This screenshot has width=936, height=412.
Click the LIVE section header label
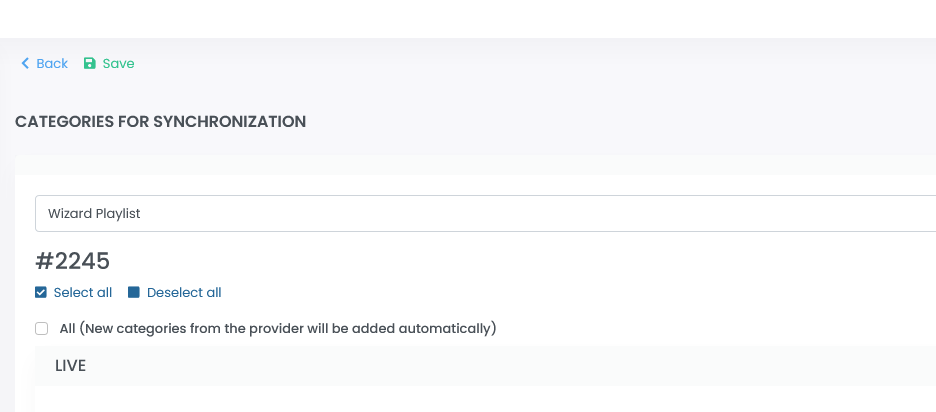[70, 366]
